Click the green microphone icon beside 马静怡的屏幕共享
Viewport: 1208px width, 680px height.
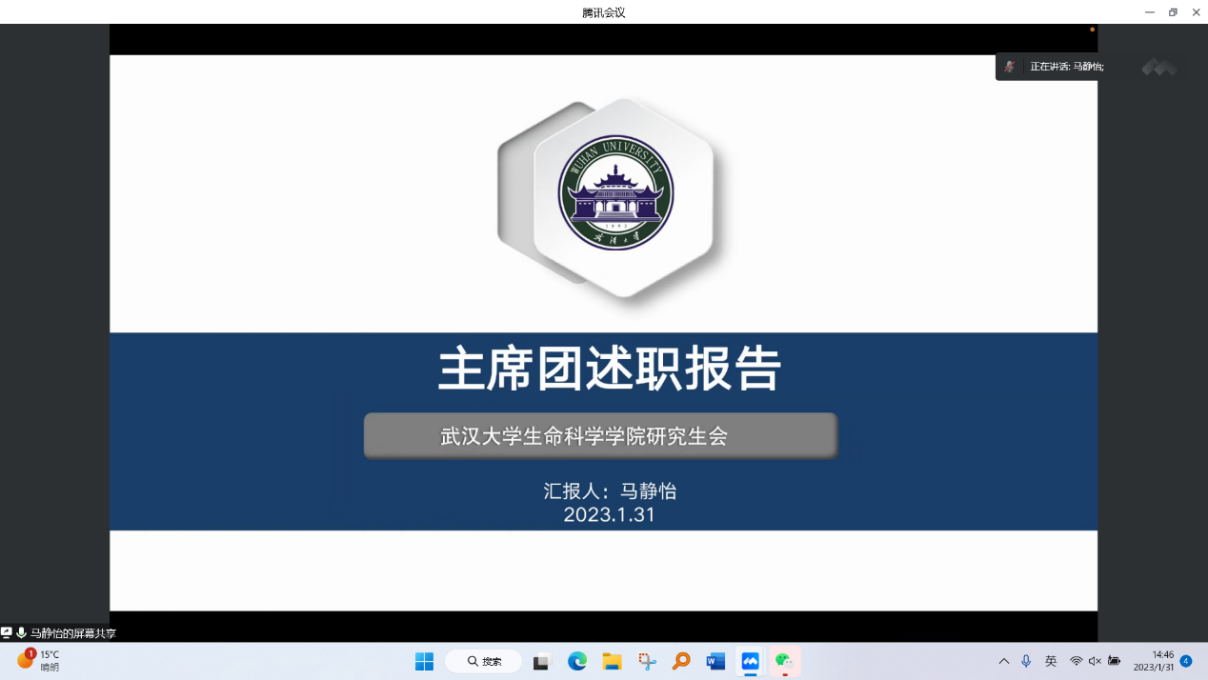[21, 633]
